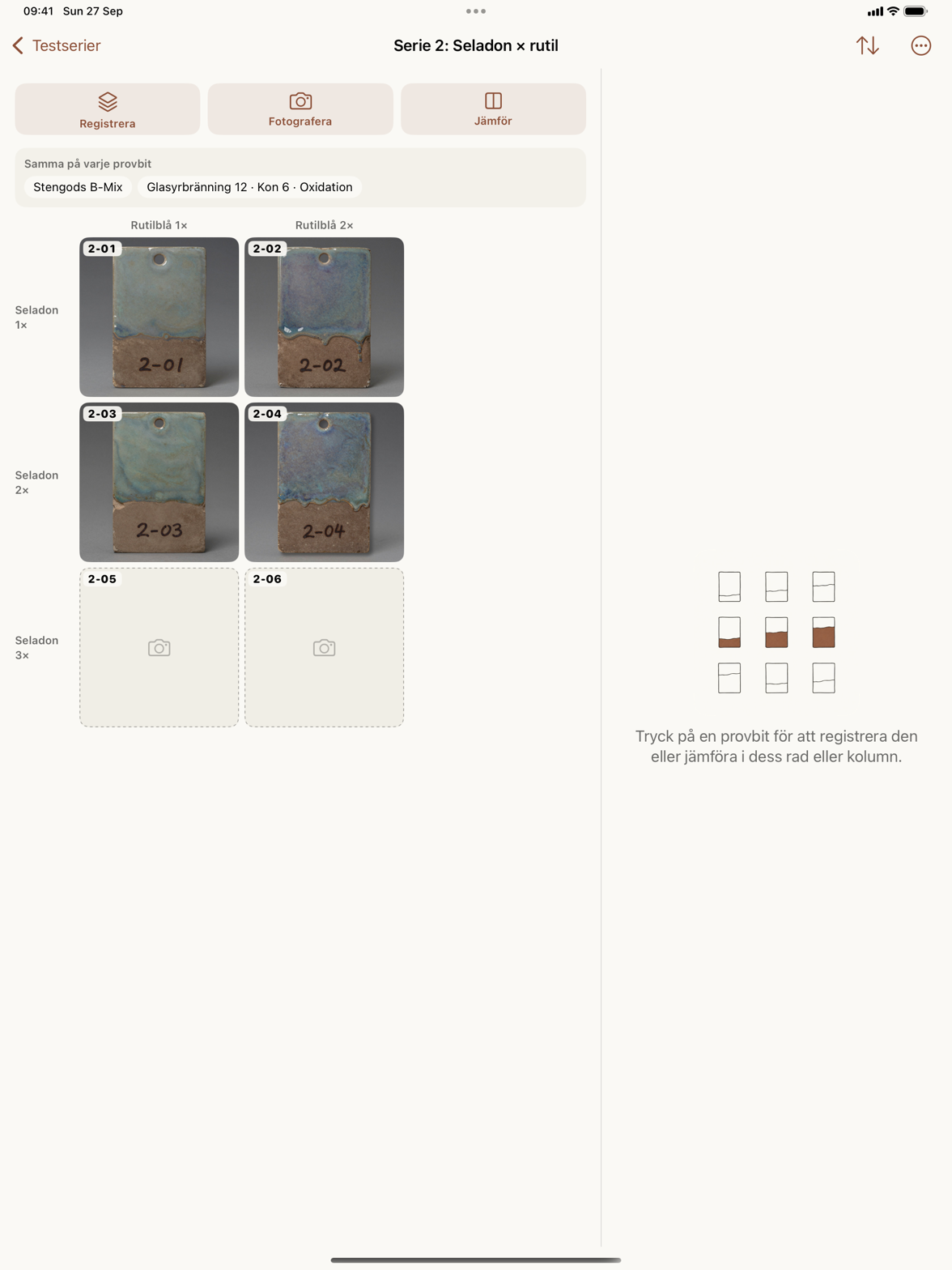Select test tile photo 2-04
Image resolution: width=952 pixels, height=1270 pixels.
tap(325, 482)
